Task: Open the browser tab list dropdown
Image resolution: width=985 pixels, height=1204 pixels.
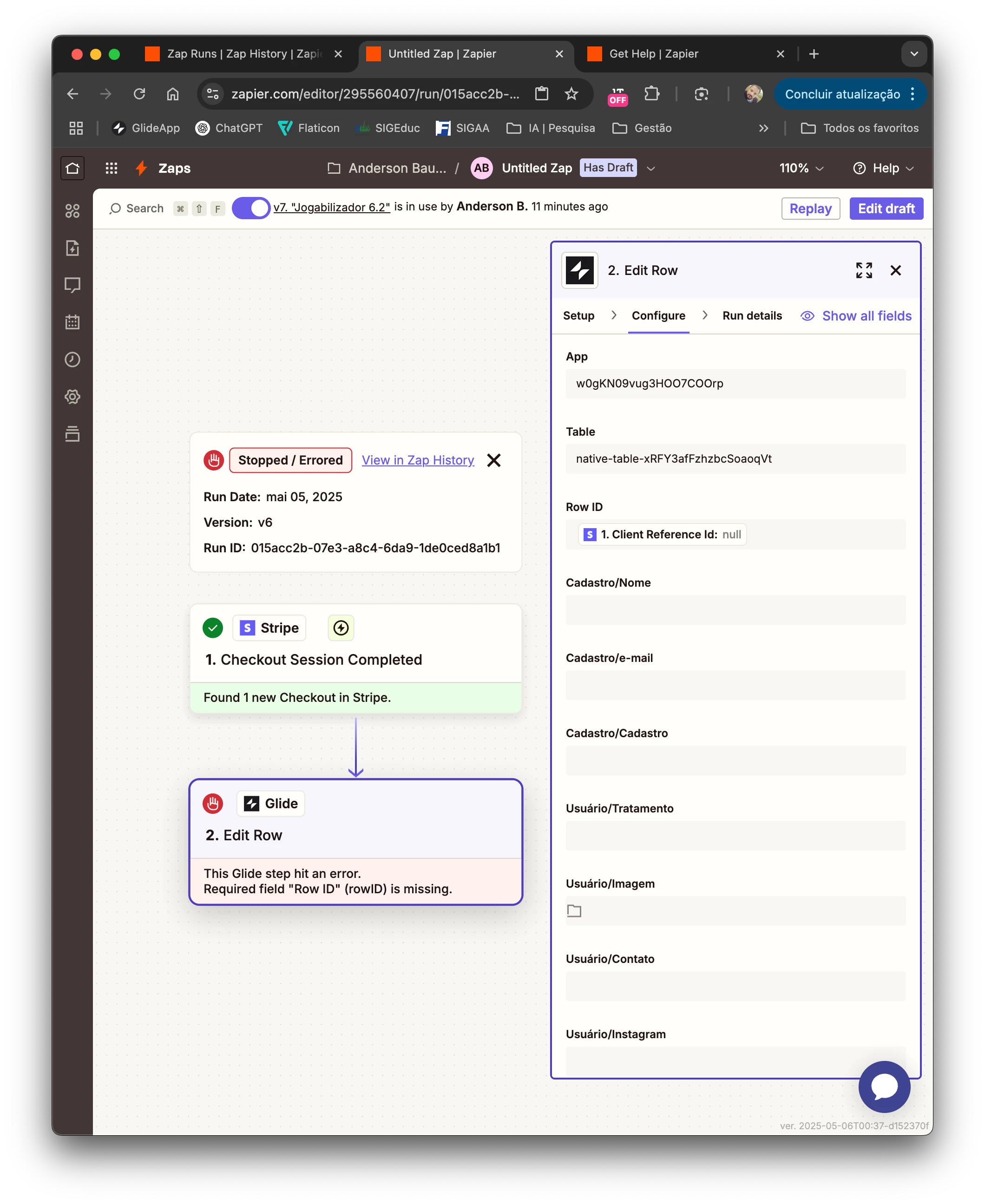Action: coord(913,54)
